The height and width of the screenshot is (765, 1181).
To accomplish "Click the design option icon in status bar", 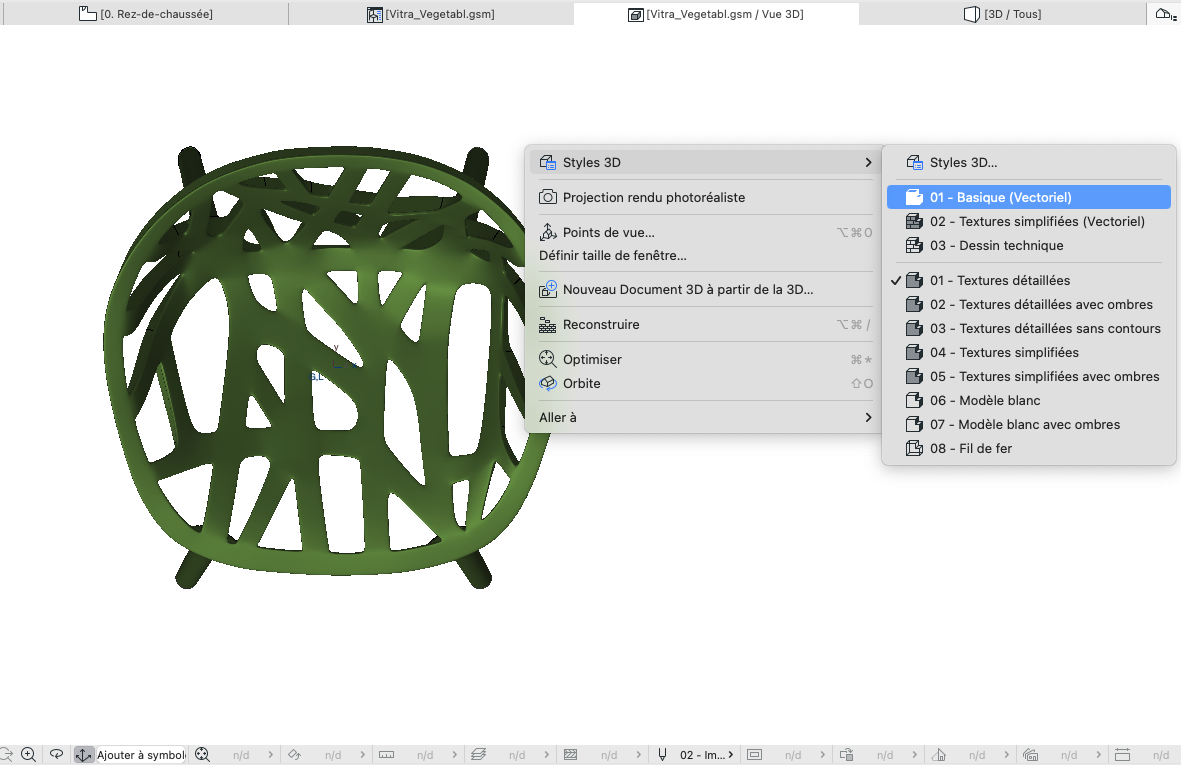I will tap(1031, 754).
